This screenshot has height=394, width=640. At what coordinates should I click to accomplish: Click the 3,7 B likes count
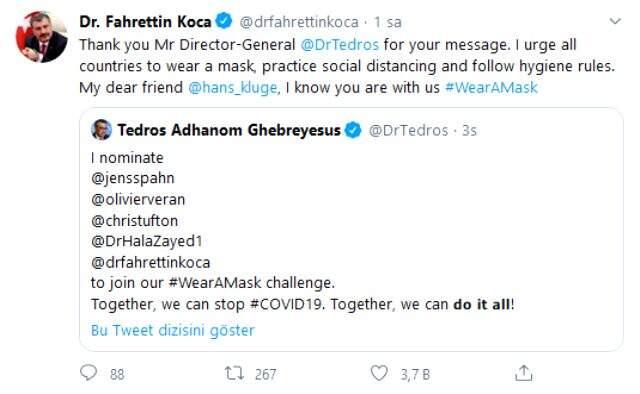pos(415,374)
